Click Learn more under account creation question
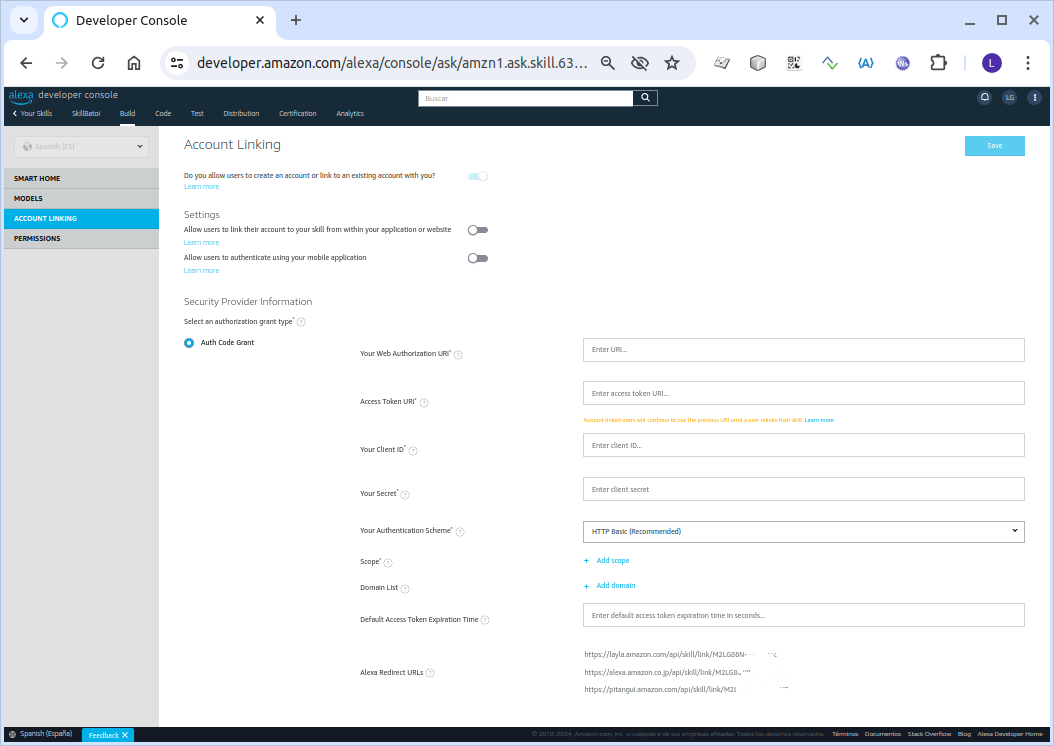 pos(202,187)
